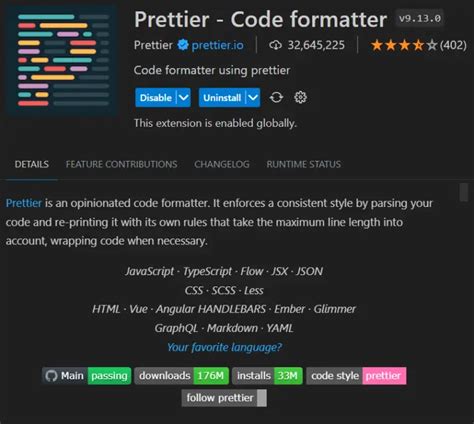The height and width of the screenshot is (424, 474).
Task: Click the Prettier - Code formatter title
Action: point(260,19)
